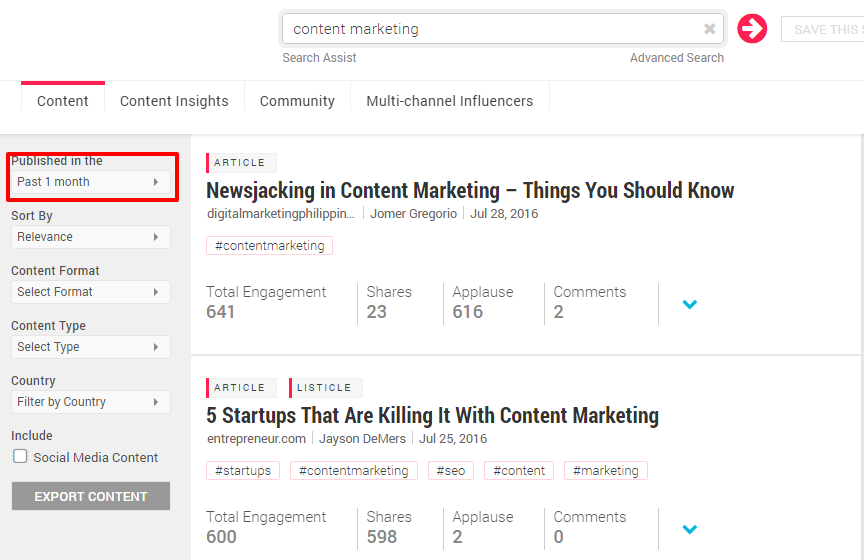
Task: Click the Total Engagement 600 value
Action: pos(222,537)
